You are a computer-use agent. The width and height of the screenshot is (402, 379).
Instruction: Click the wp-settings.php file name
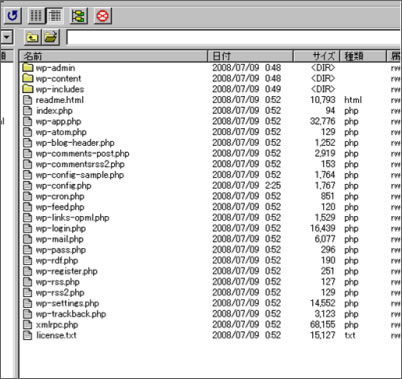(67, 303)
